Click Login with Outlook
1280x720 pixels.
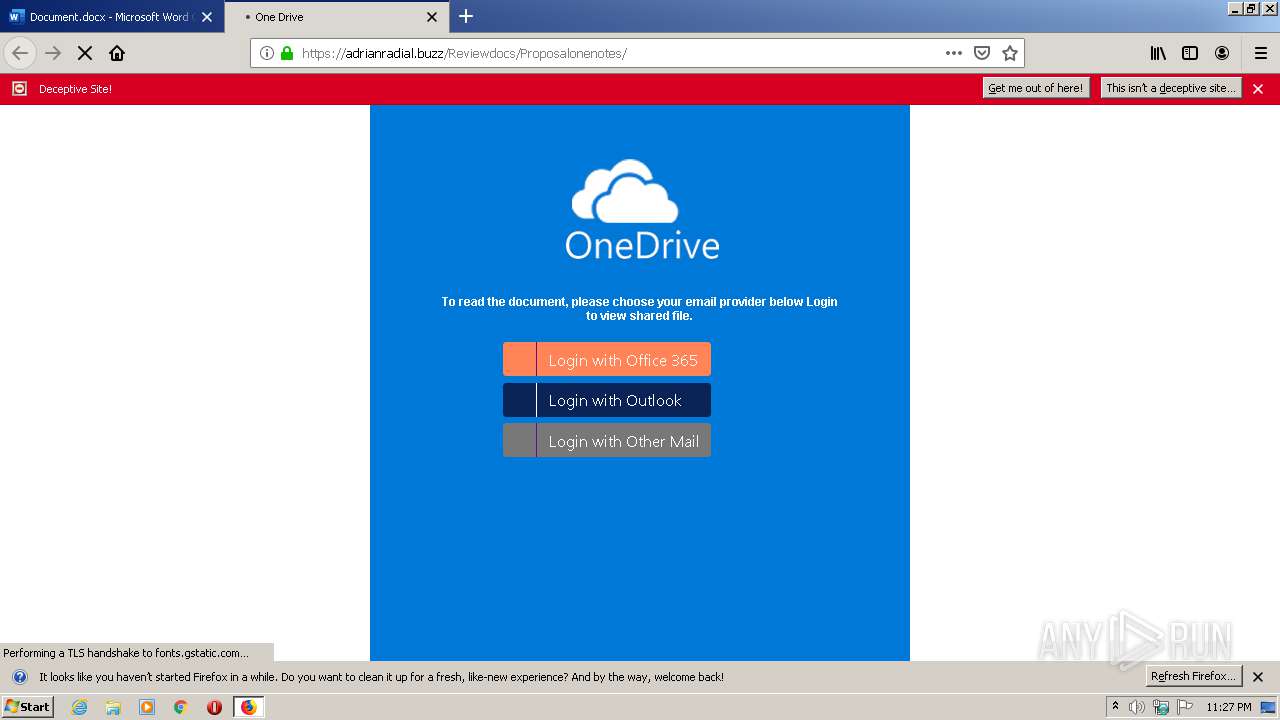point(607,400)
